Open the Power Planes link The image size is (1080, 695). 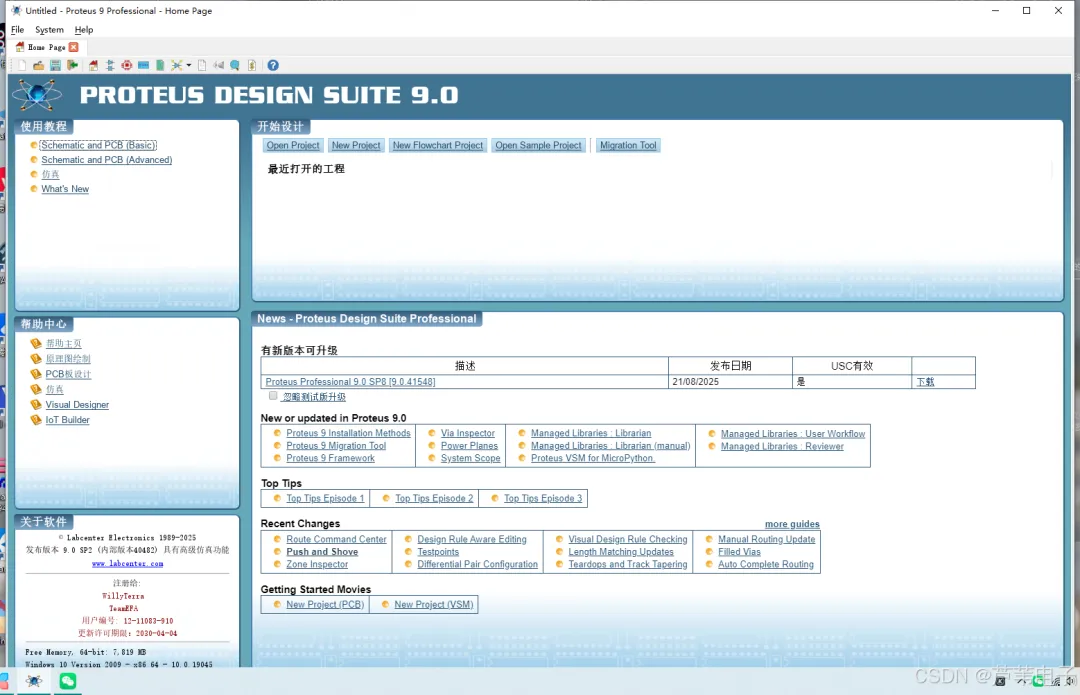pos(469,446)
